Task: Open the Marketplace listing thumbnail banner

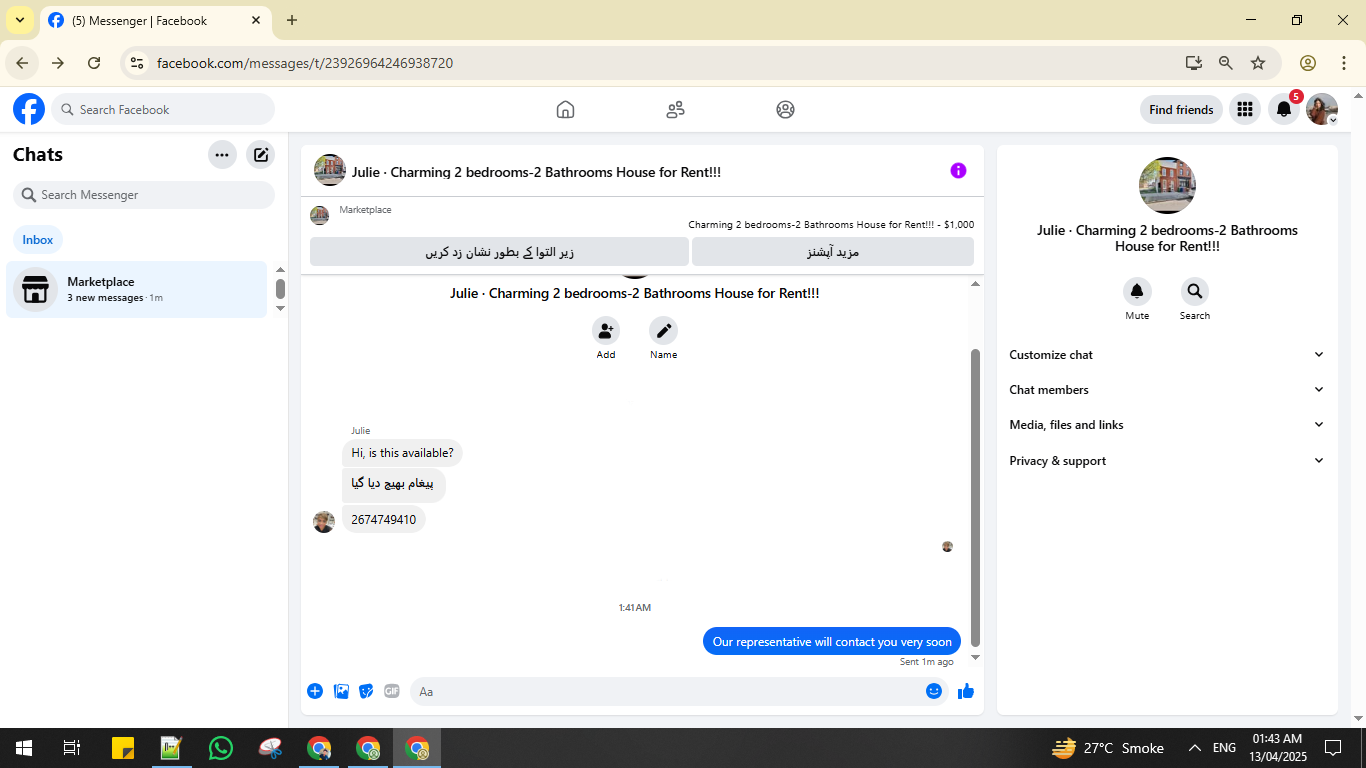Action: [x=320, y=215]
